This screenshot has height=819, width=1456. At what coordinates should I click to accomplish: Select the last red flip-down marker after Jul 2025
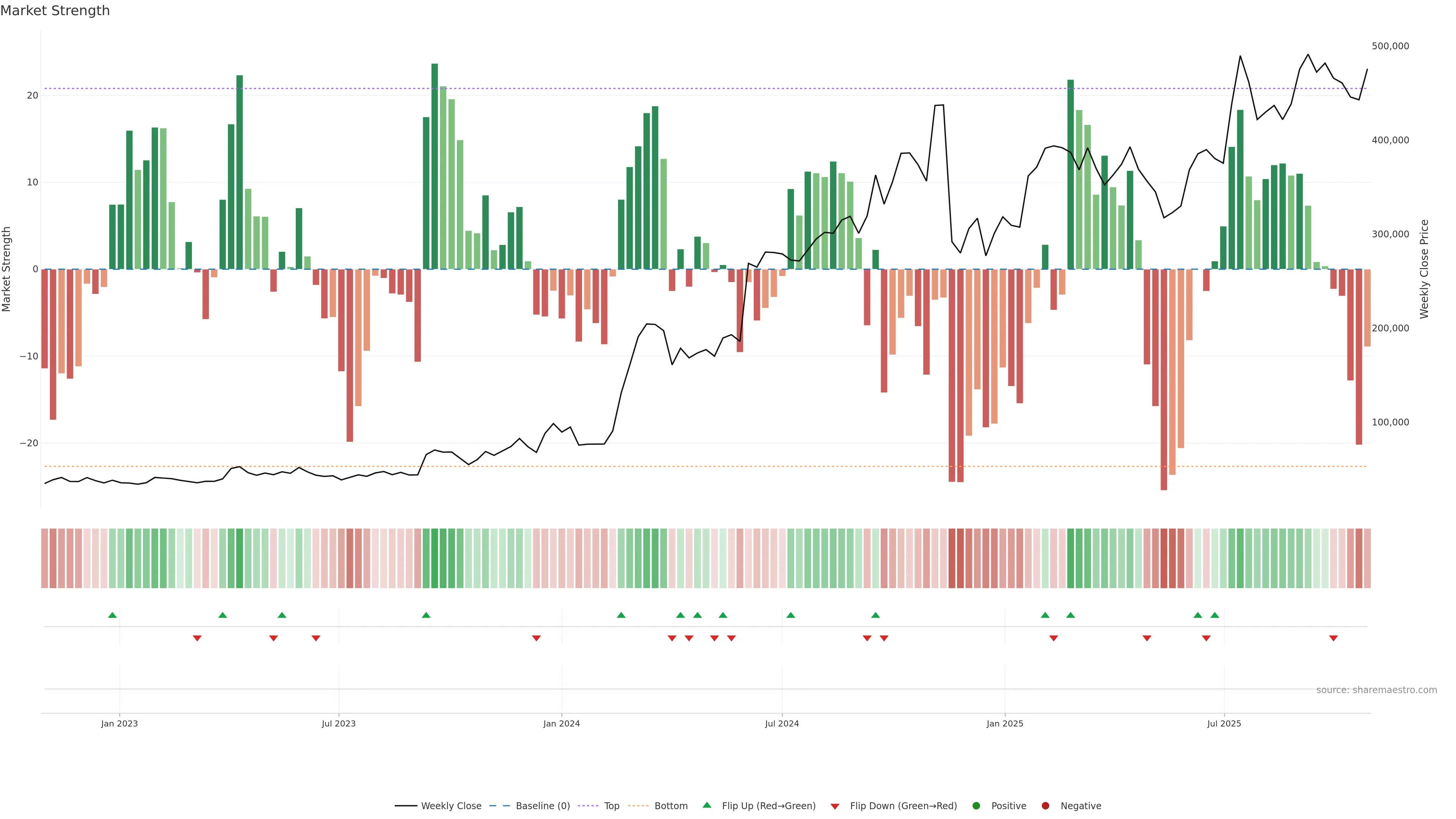[1334, 638]
